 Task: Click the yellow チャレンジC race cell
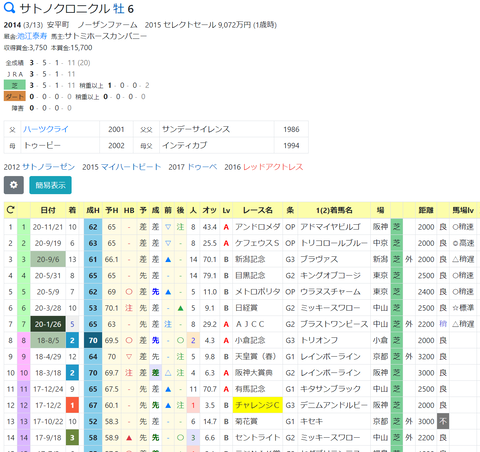[257, 405]
